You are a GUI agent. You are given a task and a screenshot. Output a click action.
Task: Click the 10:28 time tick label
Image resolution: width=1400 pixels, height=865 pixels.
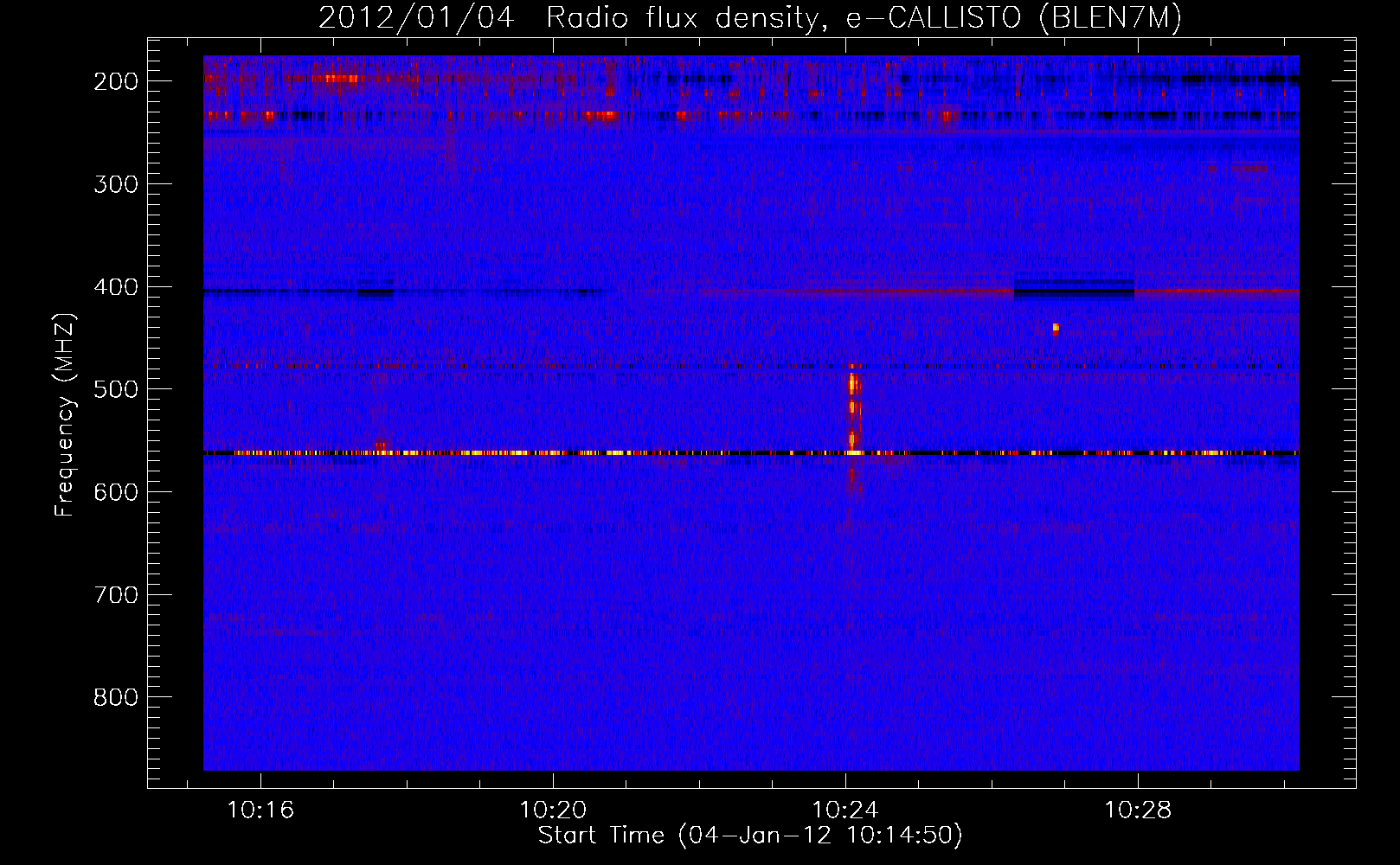tap(1138, 810)
